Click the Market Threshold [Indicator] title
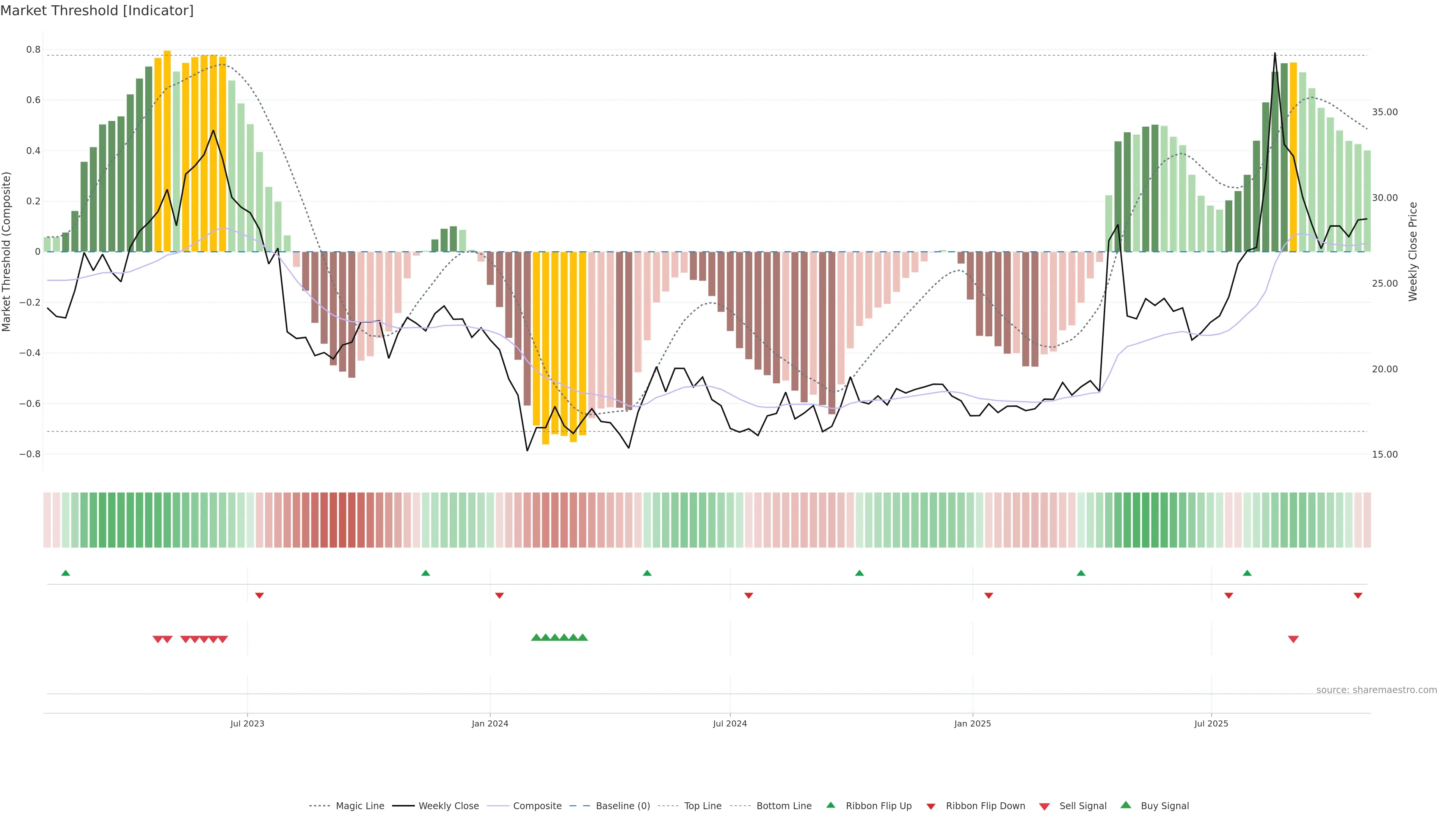The width and height of the screenshot is (1456, 819). [97, 11]
